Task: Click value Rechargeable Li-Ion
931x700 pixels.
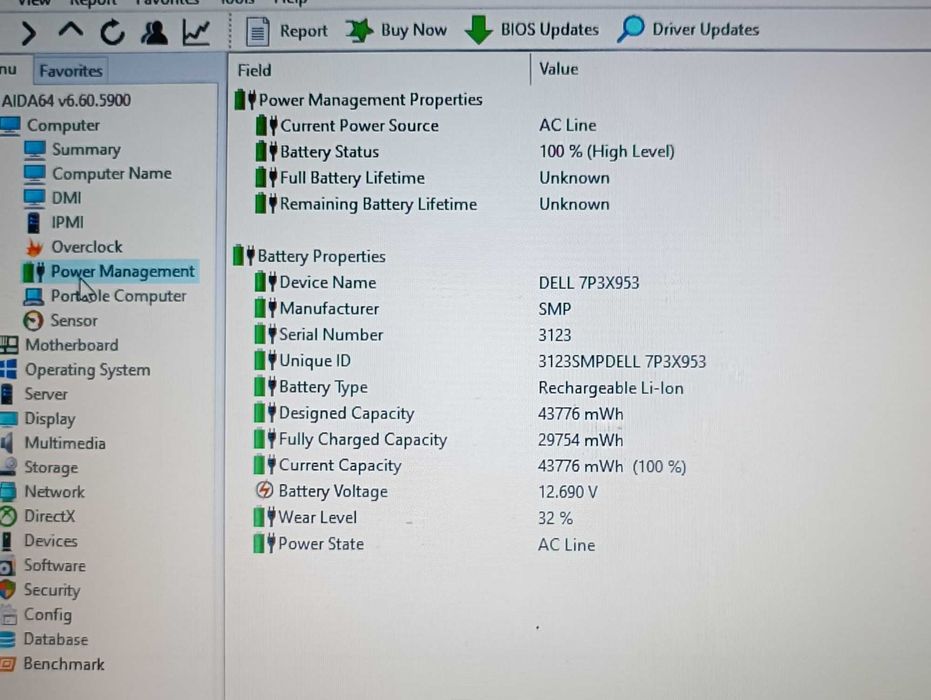Action: (x=610, y=388)
